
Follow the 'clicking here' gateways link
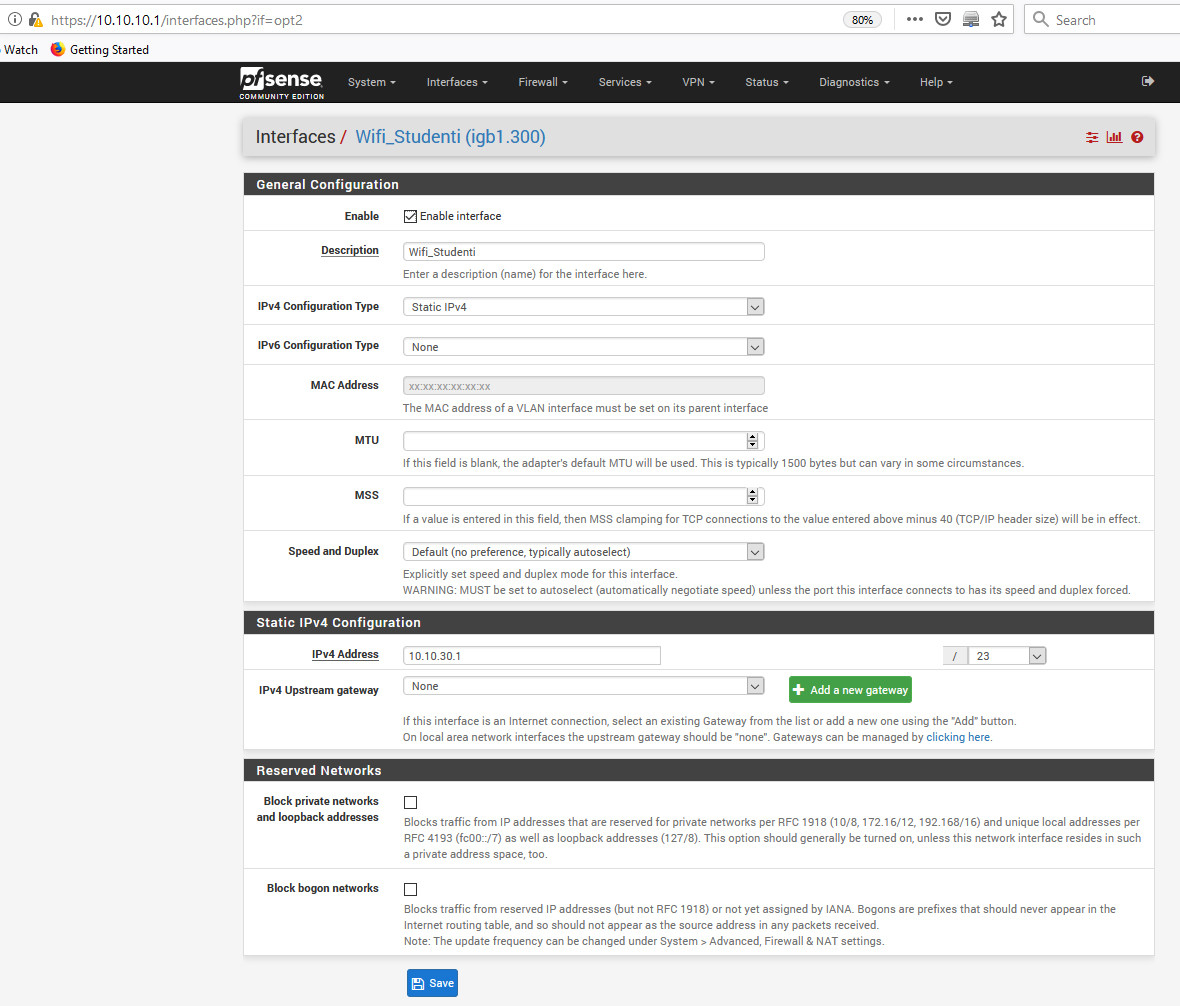[x=958, y=737]
